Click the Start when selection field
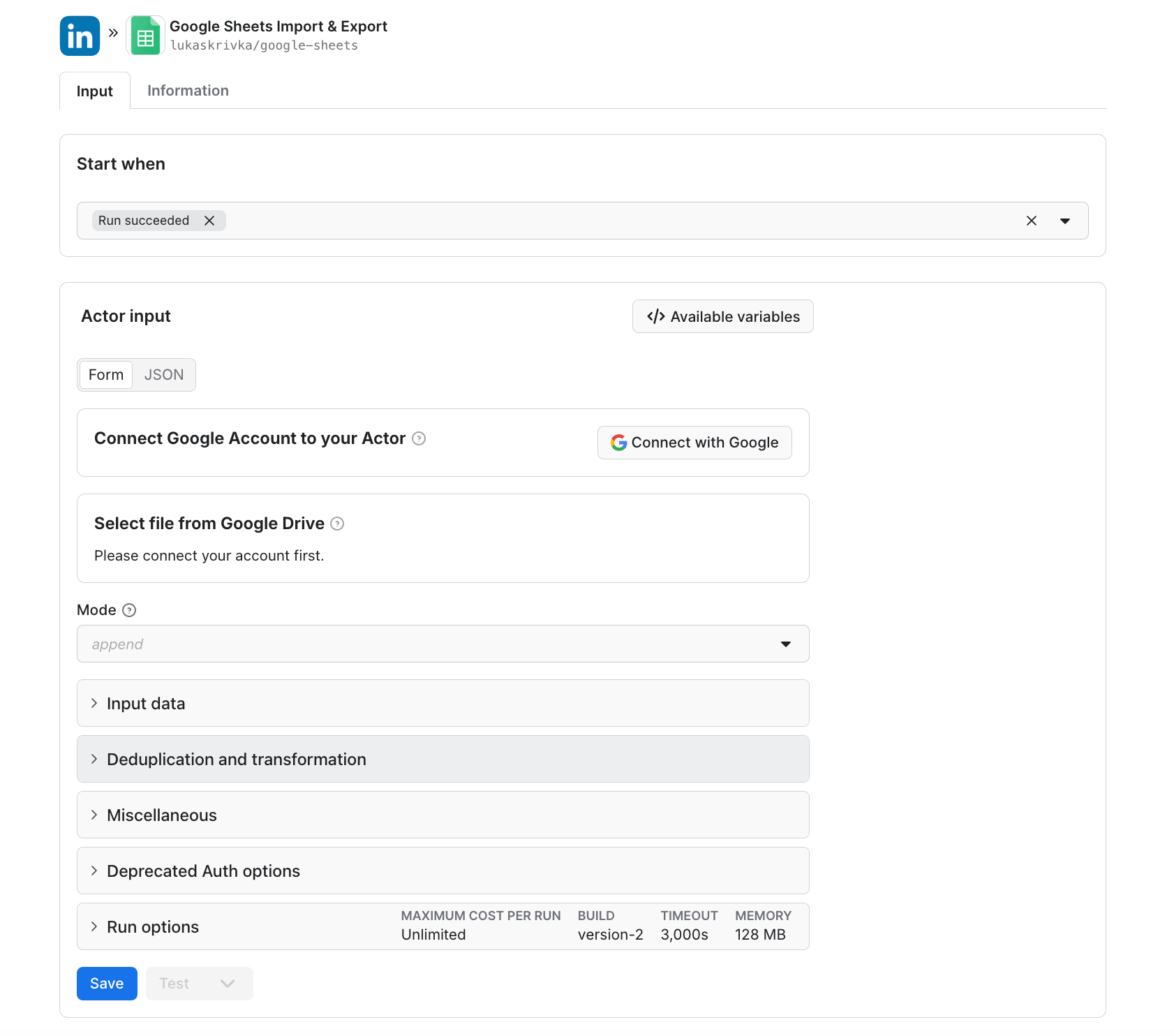Screen dimensions: 1174x1036 [x=583, y=221]
